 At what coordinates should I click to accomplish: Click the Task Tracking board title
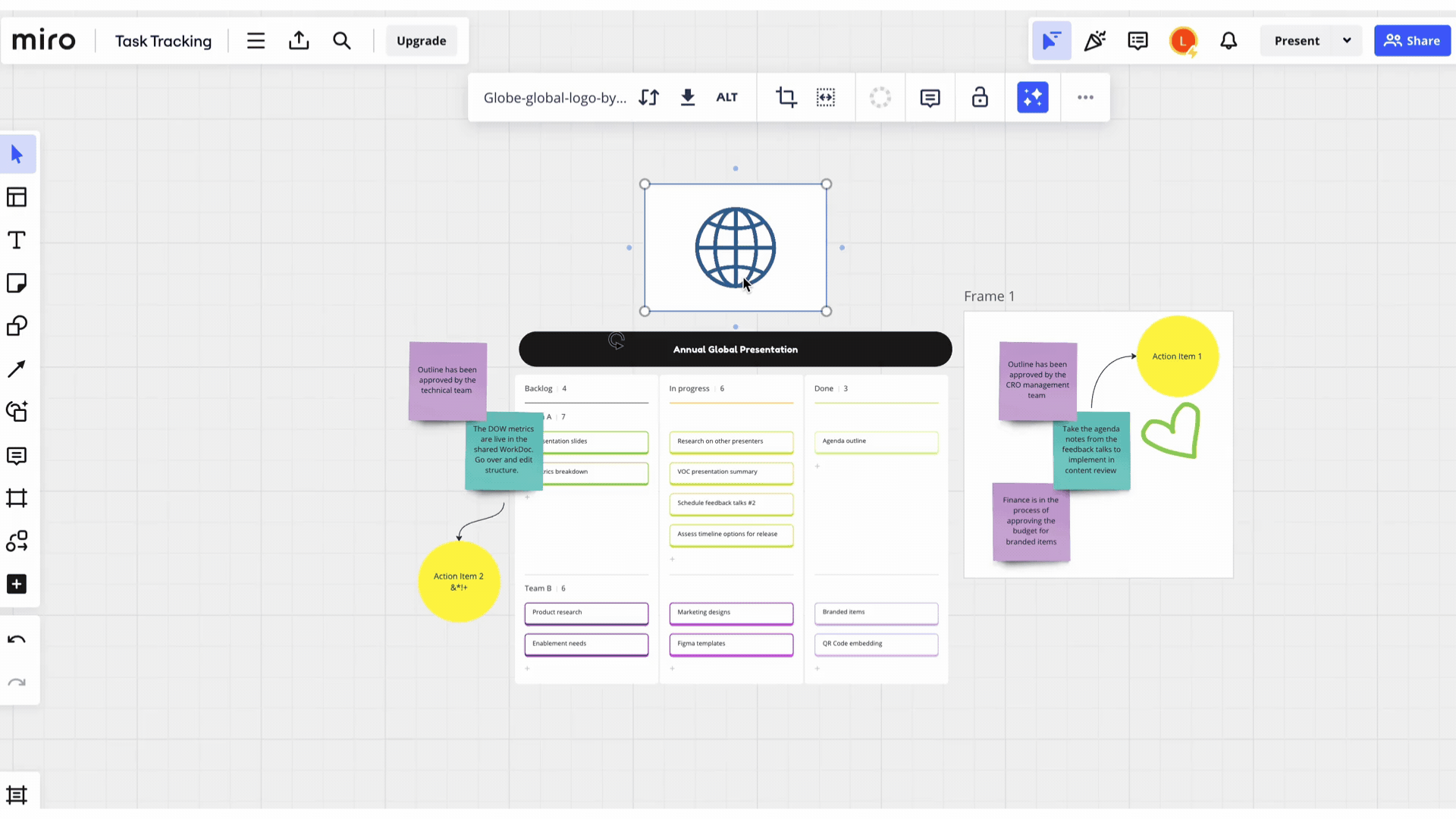pyautogui.click(x=163, y=41)
